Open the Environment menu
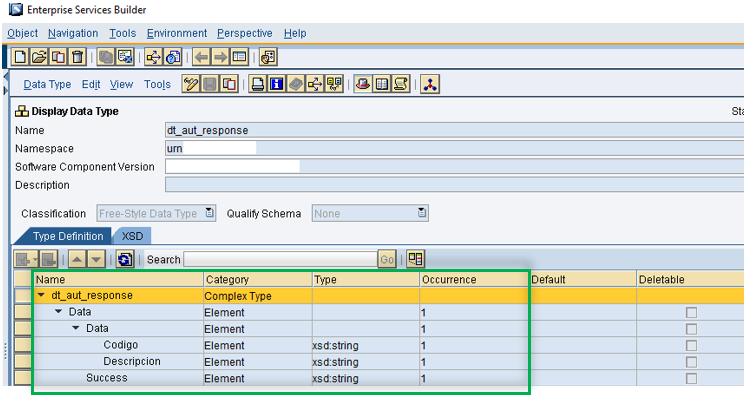The image size is (744, 399). point(177,33)
